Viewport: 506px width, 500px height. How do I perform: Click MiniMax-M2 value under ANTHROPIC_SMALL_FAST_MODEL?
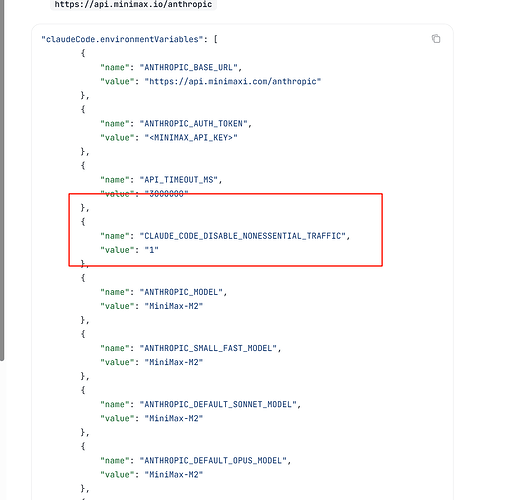[174, 362]
